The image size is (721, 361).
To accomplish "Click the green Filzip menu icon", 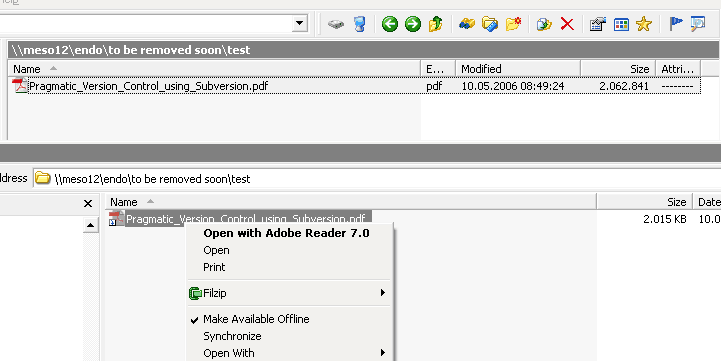I will click(x=195, y=293).
